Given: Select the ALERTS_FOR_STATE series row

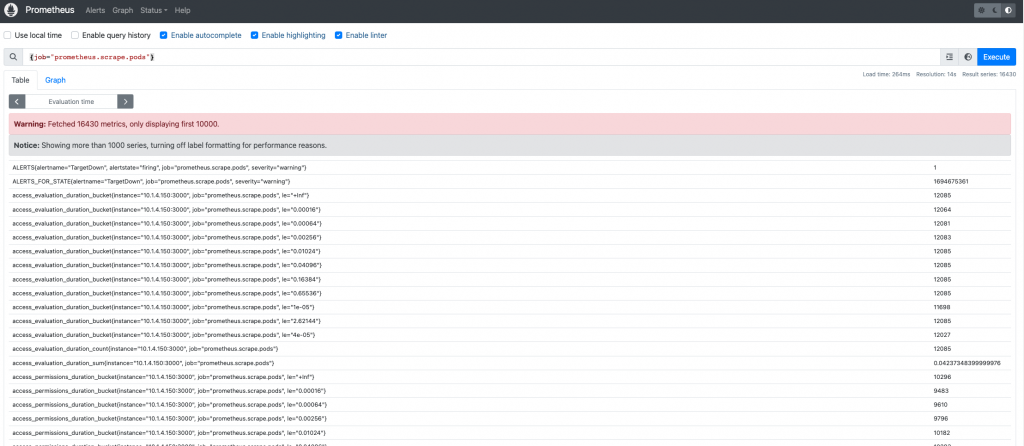Looking at the screenshot, I should pyautogui.click(x=509, y=182).
